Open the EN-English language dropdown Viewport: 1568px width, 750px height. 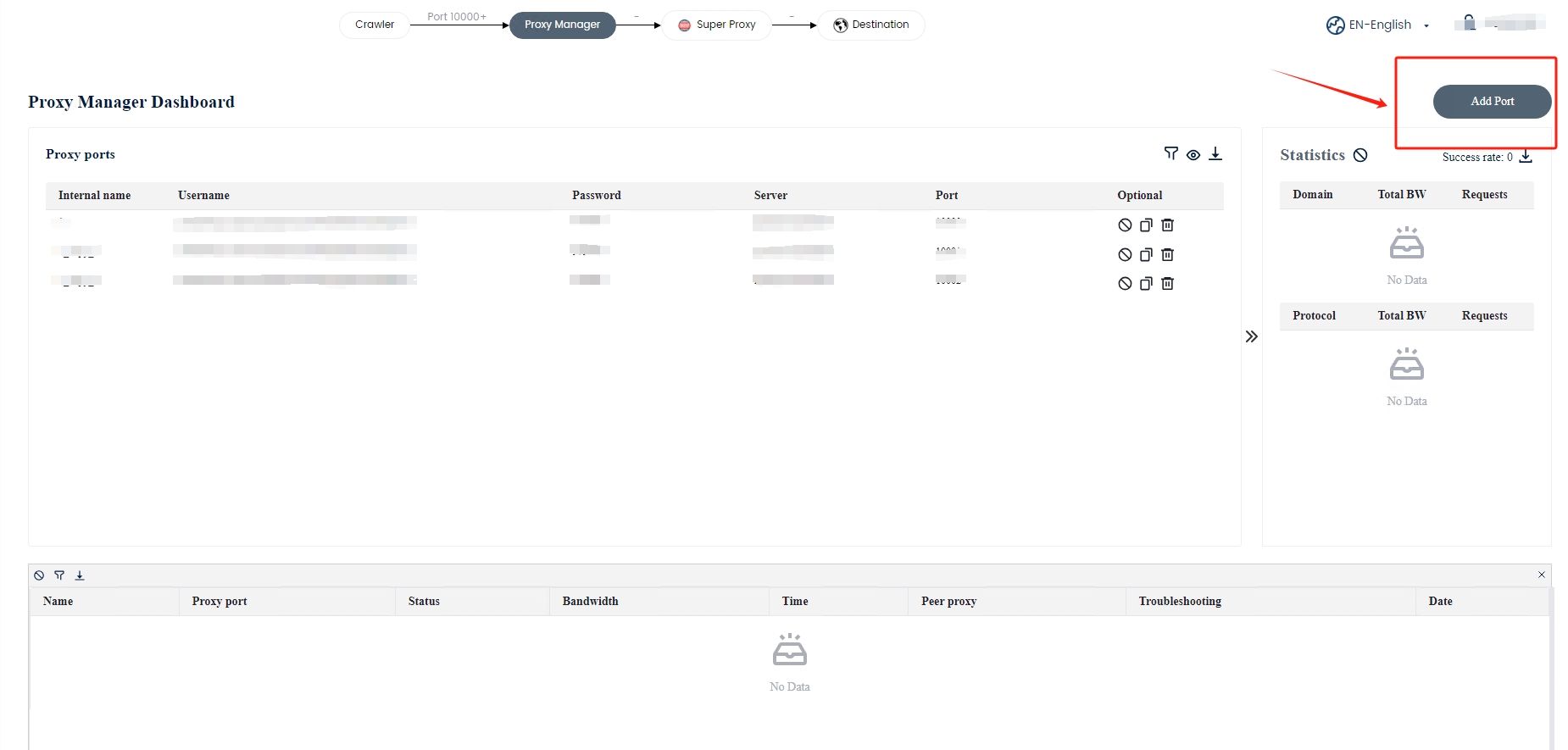(1378, 25)
